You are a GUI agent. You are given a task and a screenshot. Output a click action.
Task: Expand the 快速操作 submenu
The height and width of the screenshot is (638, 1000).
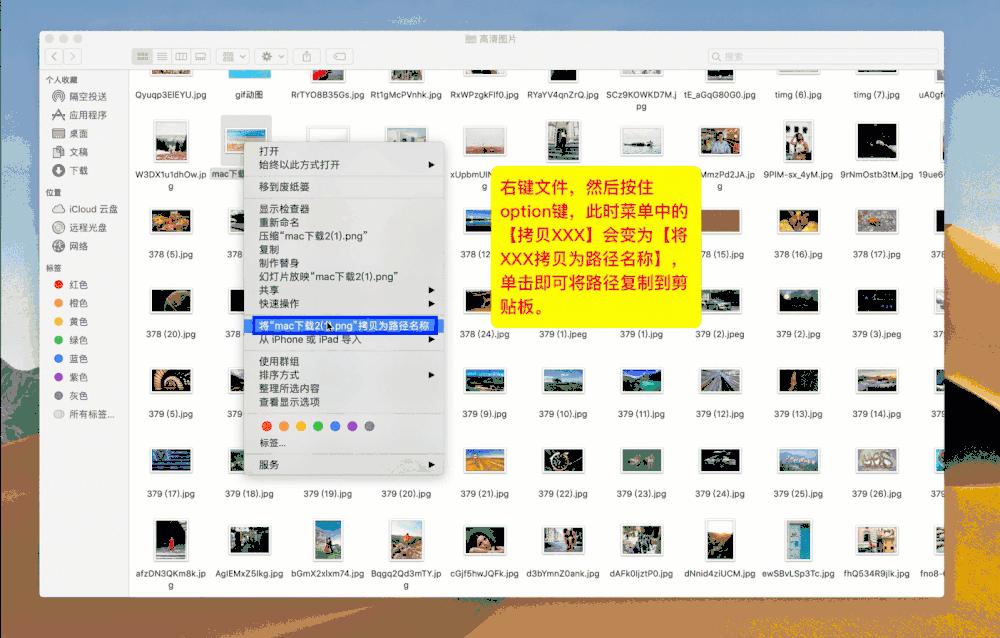pyautogui.click(x=344, y=303)
